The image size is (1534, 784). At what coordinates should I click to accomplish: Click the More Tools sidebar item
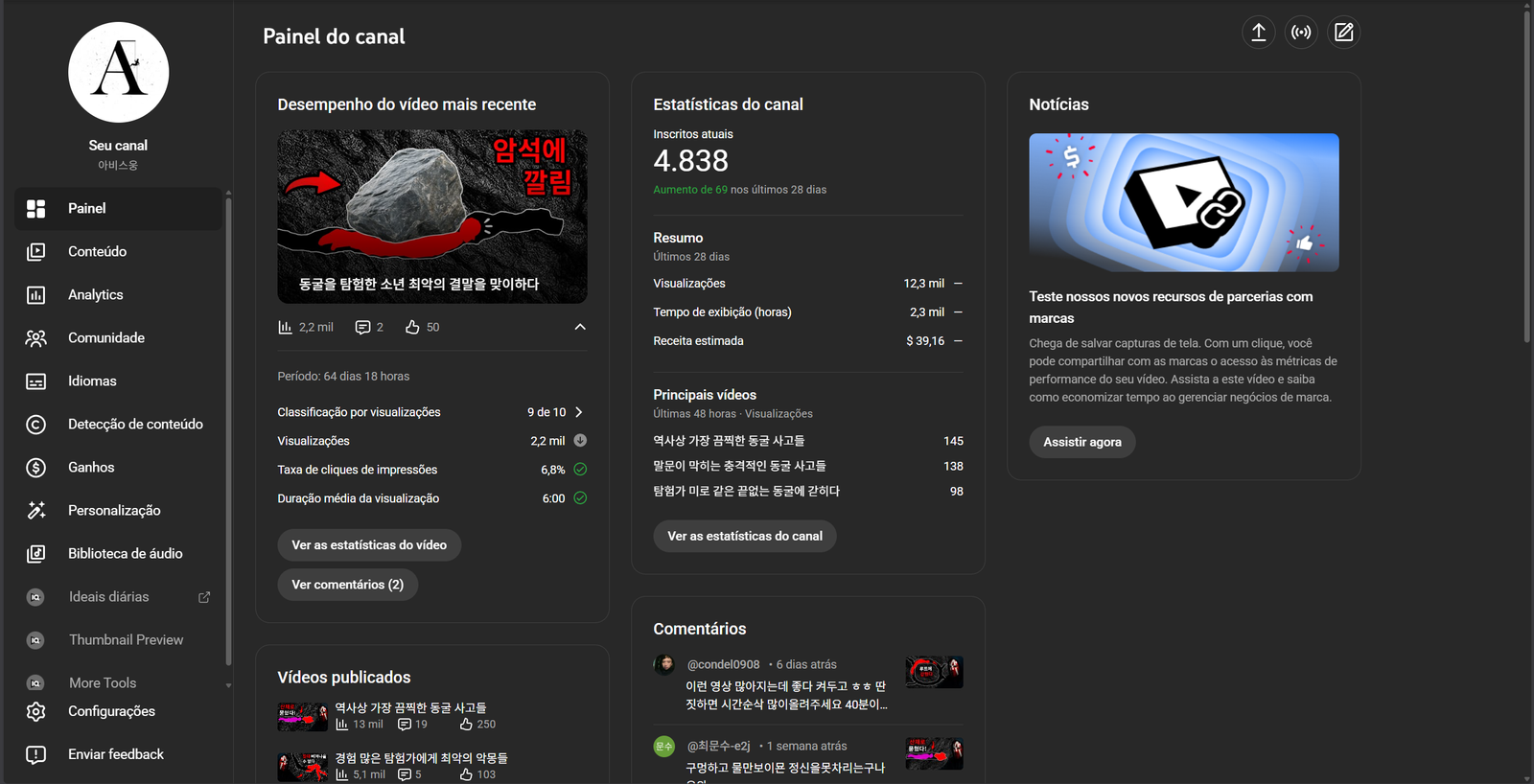click(118, 683)
